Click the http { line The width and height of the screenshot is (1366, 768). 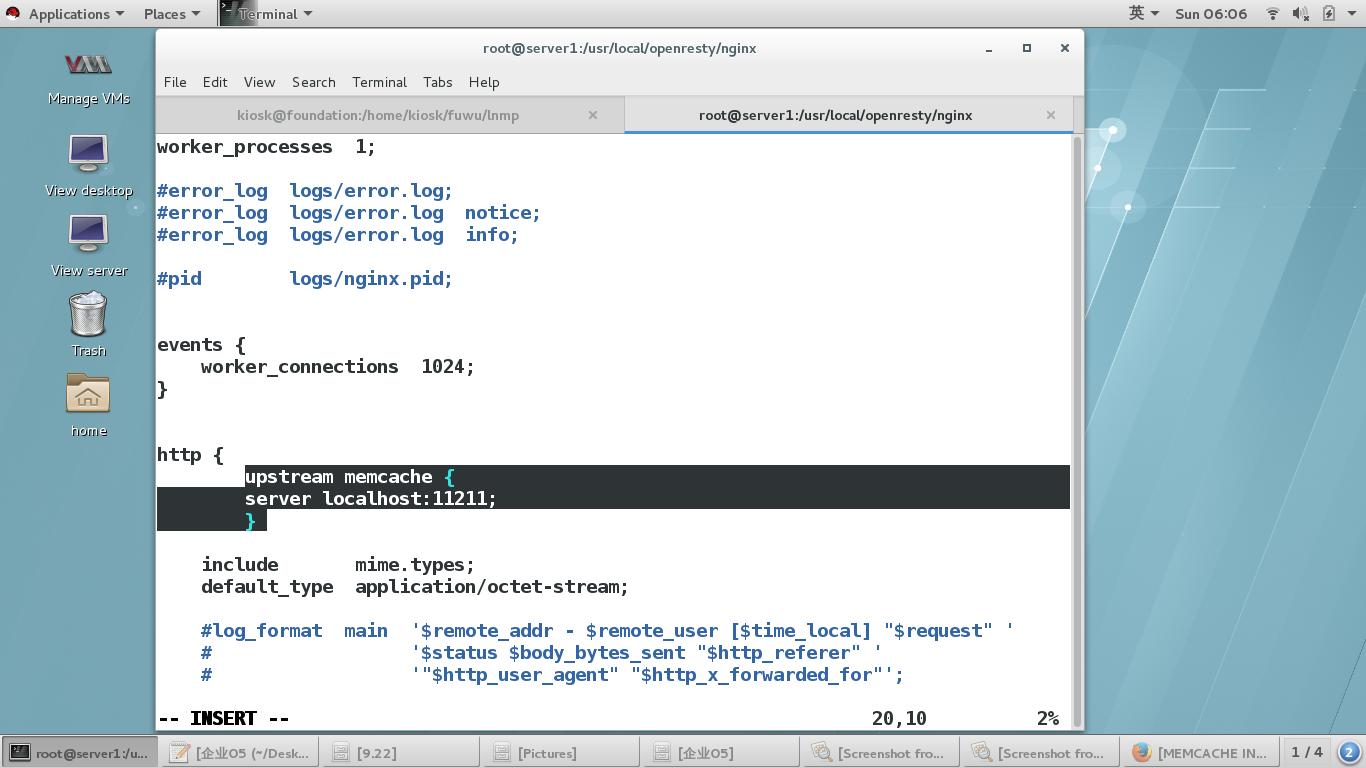point(190,455)
